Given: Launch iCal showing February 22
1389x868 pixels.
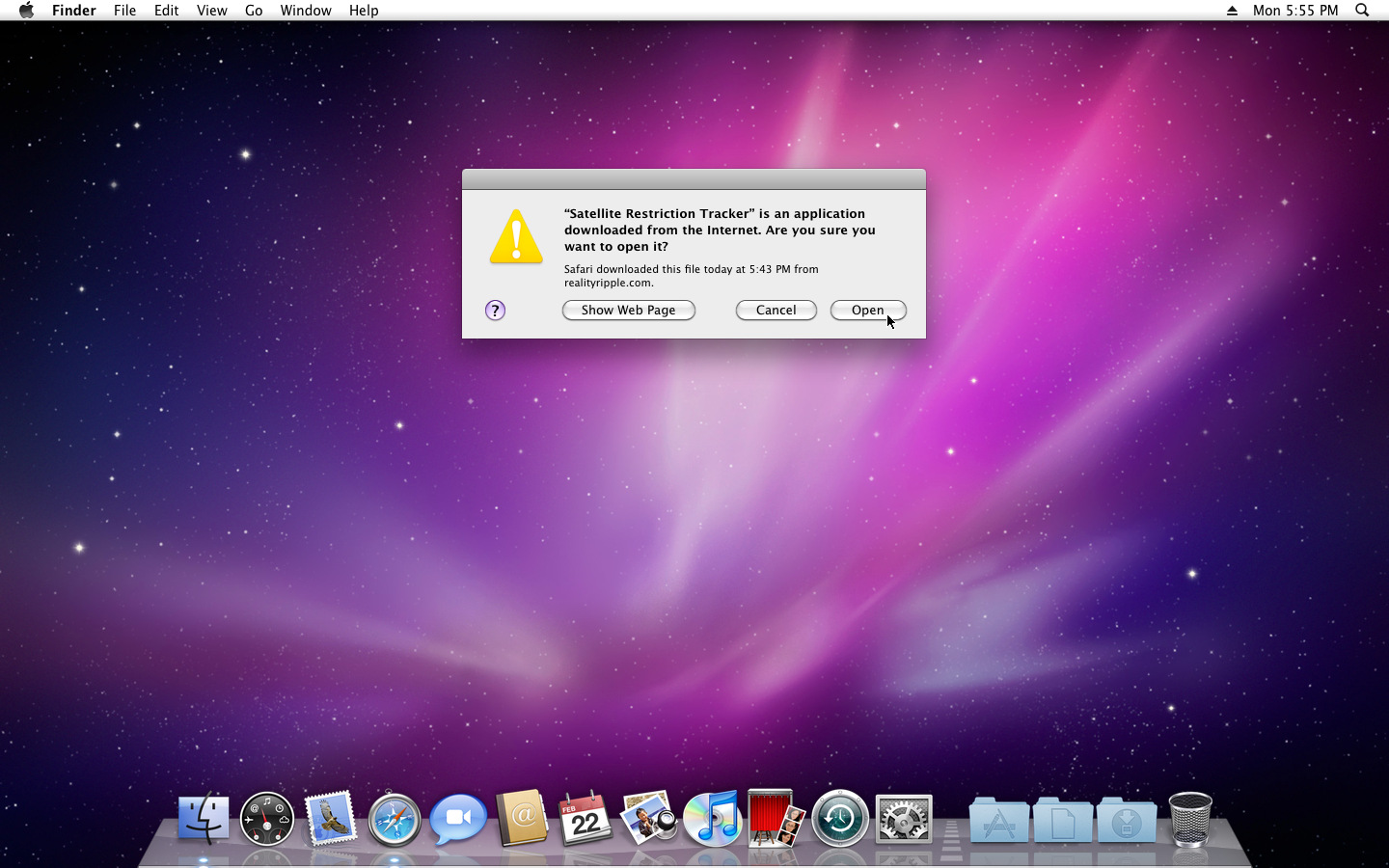Looking at the screenshot, I should pos(586,819).
